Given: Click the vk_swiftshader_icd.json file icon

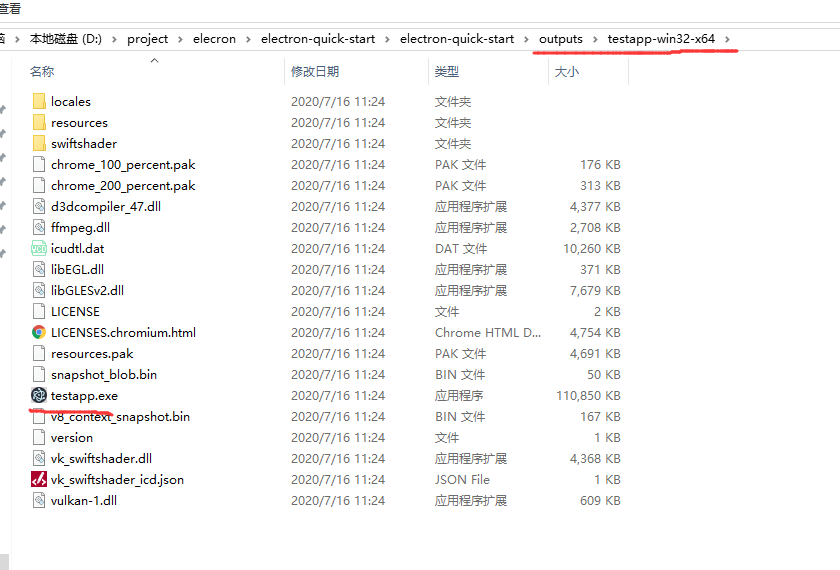Looking at the screenshot, I should point(39,479).
